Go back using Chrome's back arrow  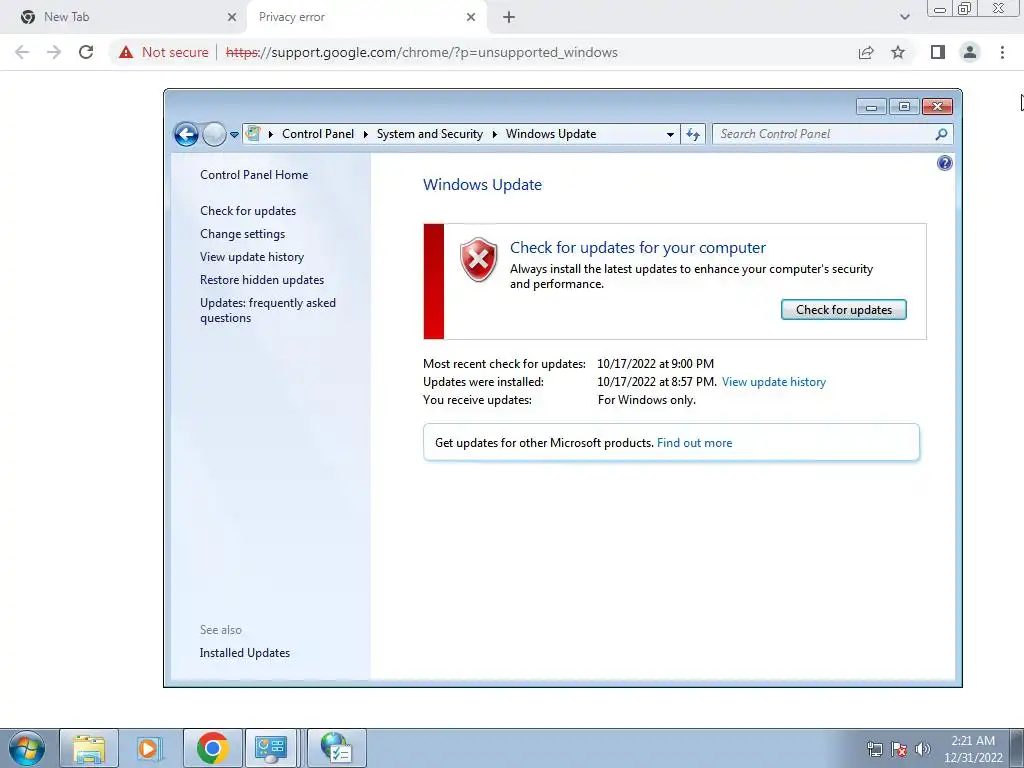point(22,52)
